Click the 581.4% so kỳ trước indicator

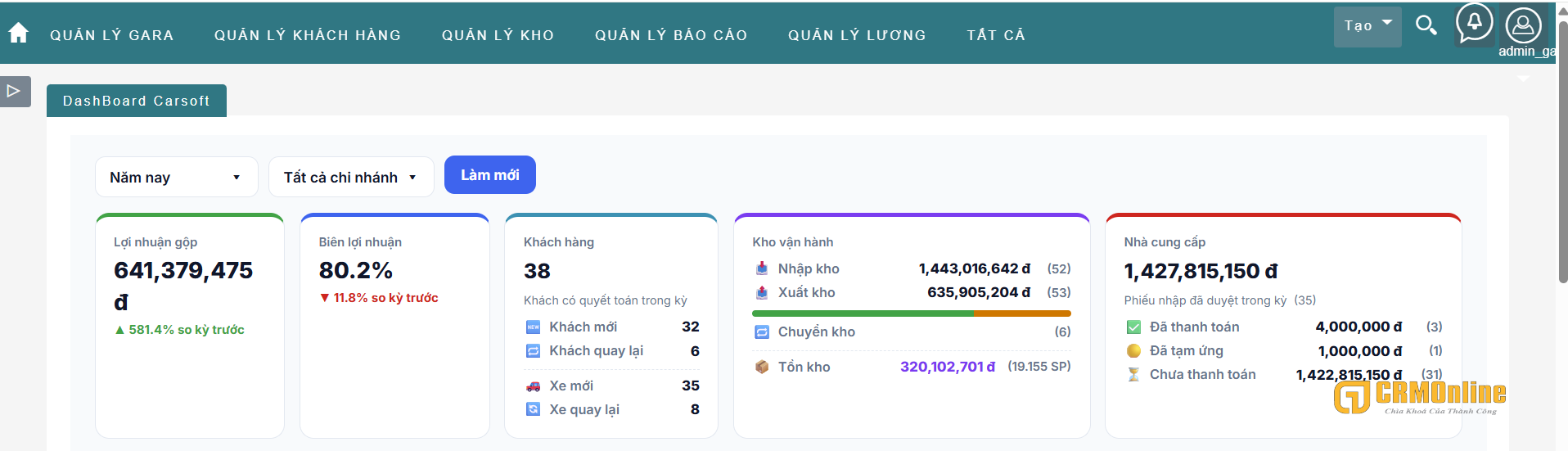(x=179, y=330)
